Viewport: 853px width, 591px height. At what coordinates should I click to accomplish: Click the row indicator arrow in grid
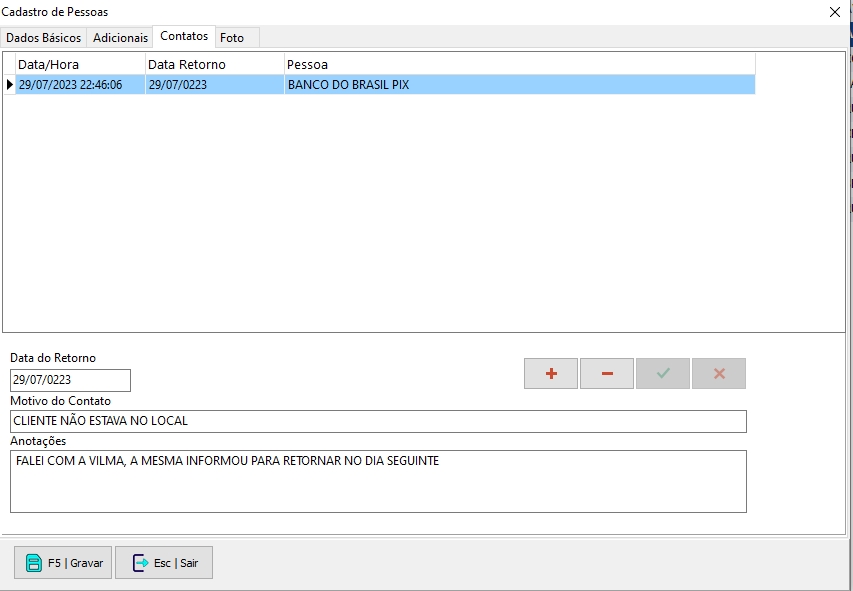(x=10, y=85)
